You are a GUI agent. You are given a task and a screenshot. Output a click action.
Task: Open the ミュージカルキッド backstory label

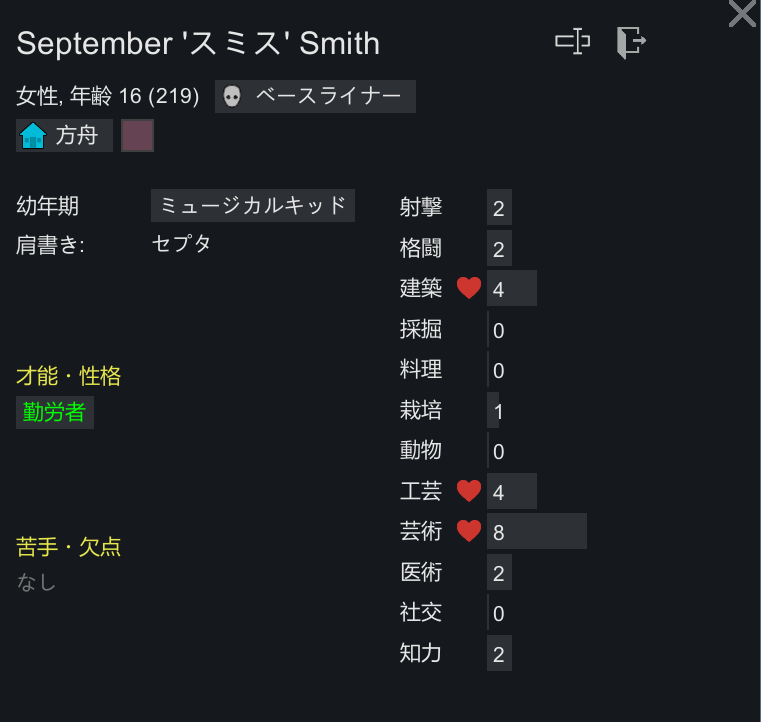[x=253, y=206]
